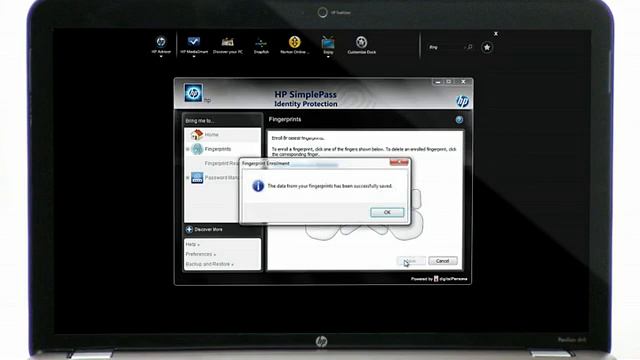Image resolution: width=640 pixels, height=360 pixels.
Task: Expand the HP MediaSmart dropdown arrow
Action: tap(194, 56)
